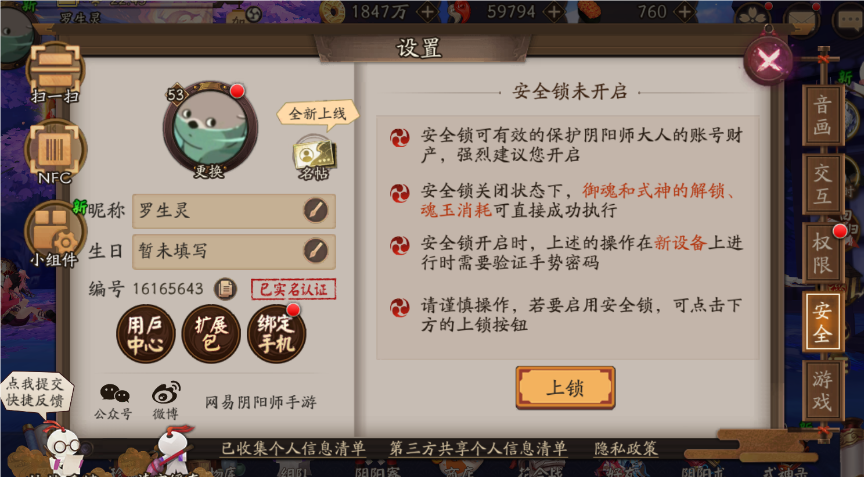Click the 上锁 lock button

565,388
